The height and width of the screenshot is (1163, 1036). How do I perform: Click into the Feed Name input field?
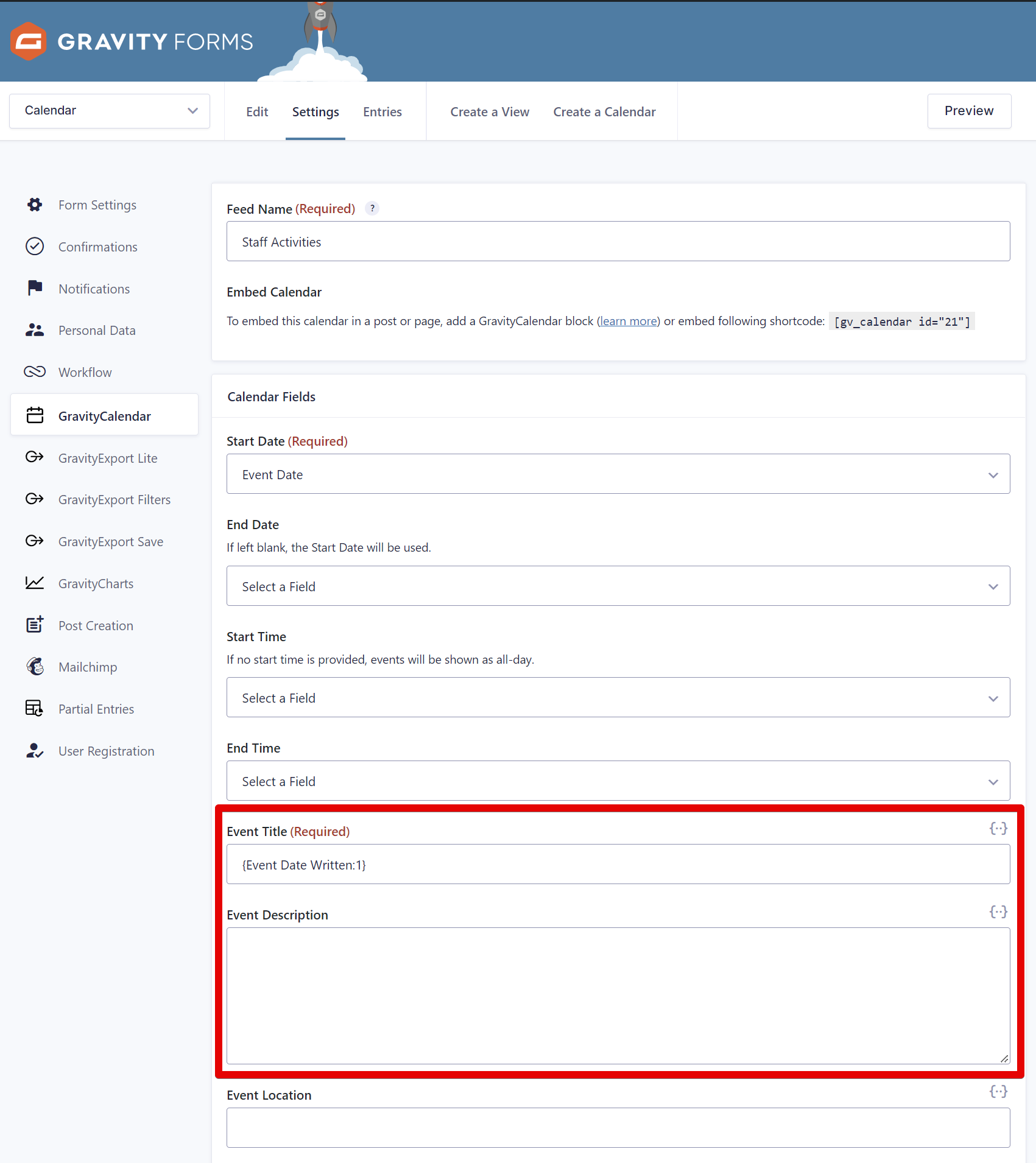pyautogui.click(x=618, y=242)
